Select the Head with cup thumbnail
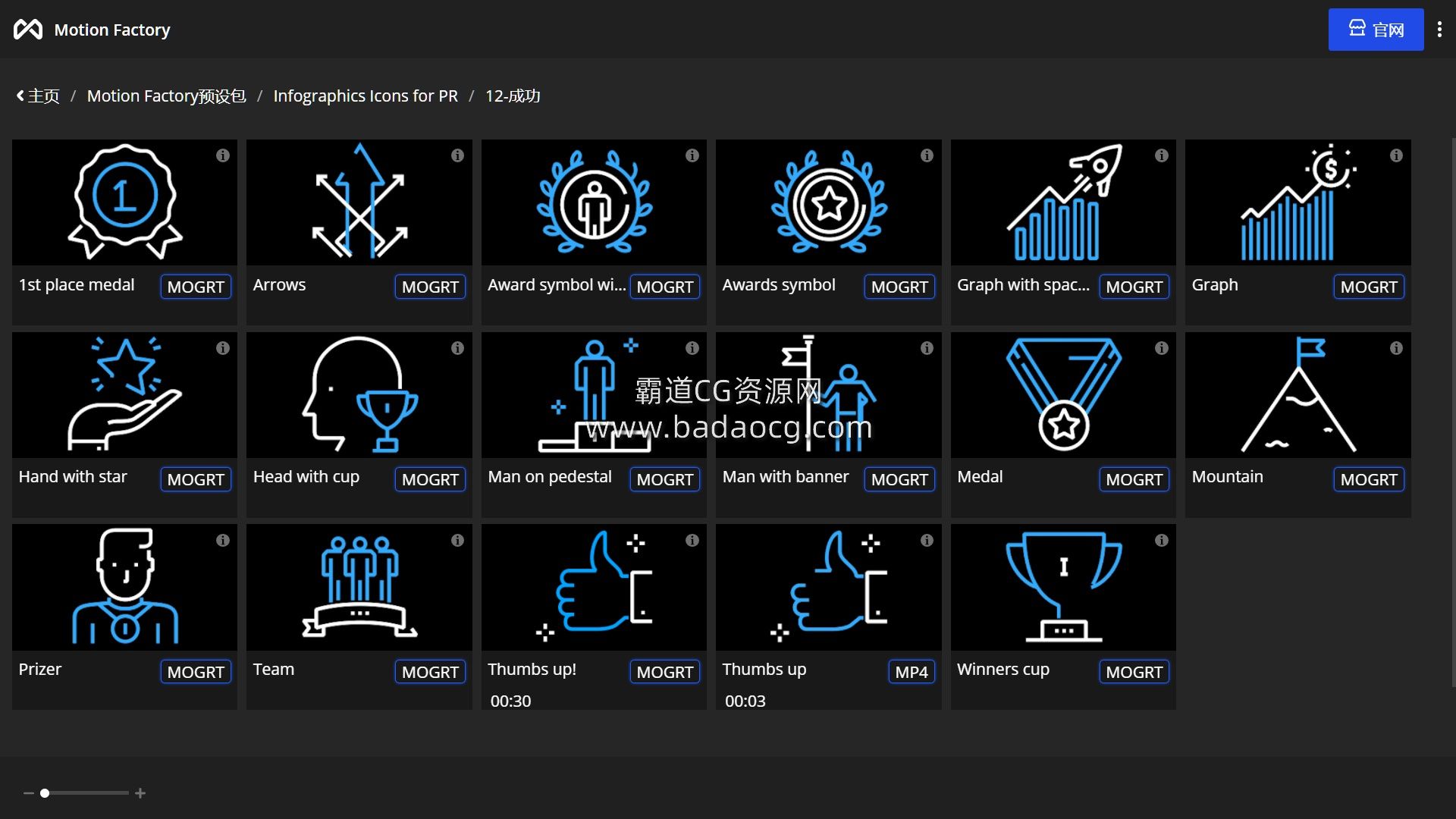 tap(359, 395)
